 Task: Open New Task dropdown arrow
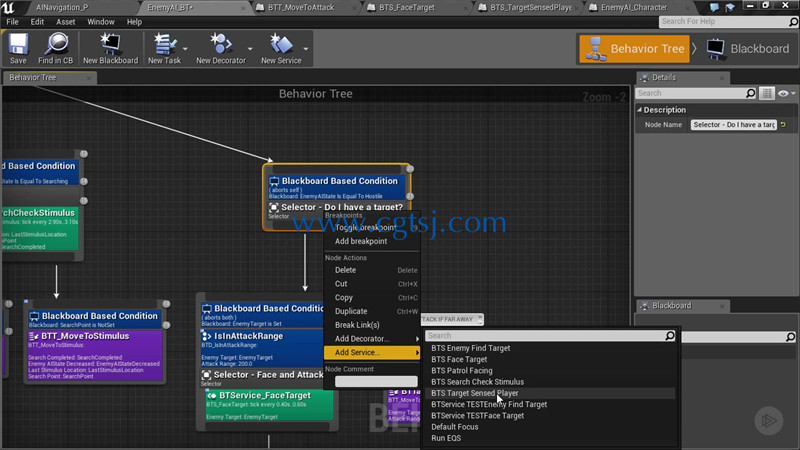tap(185, 49)
